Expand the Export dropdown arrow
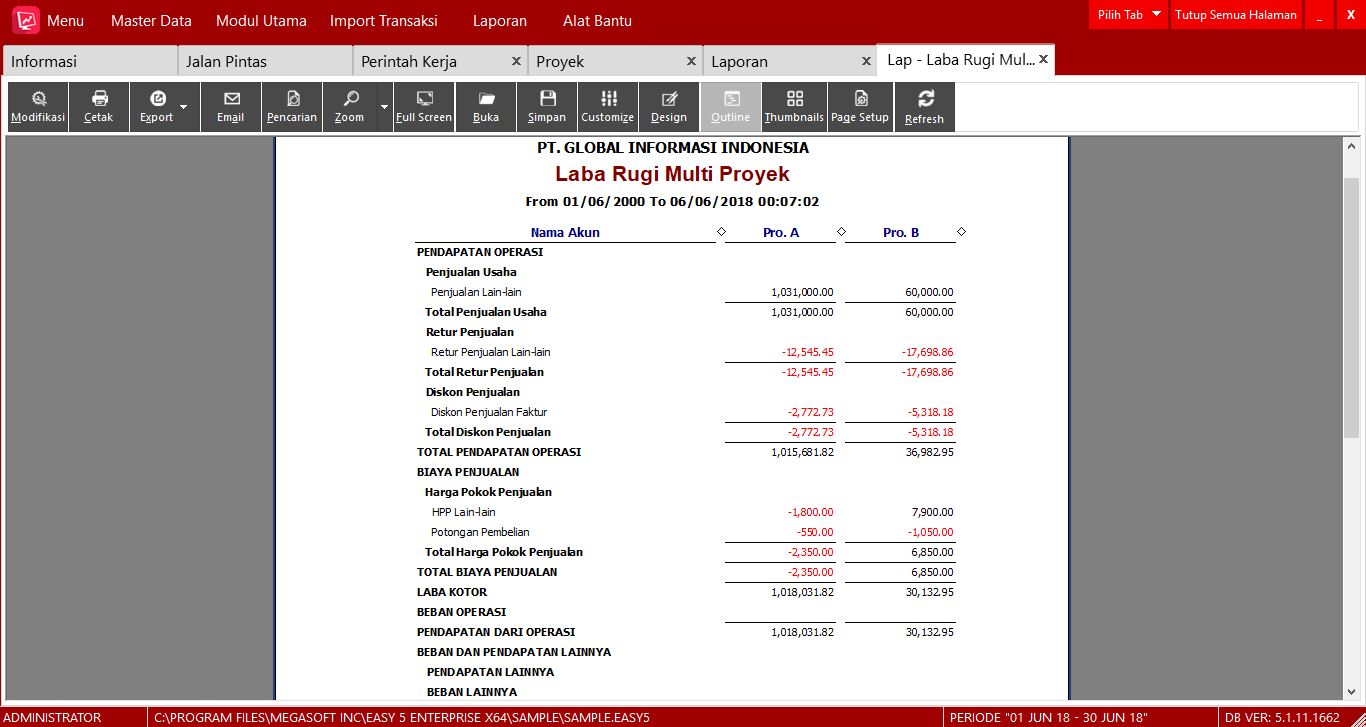Image resolution: width=1366 pixels, height=727 pixels. point(184,106)
